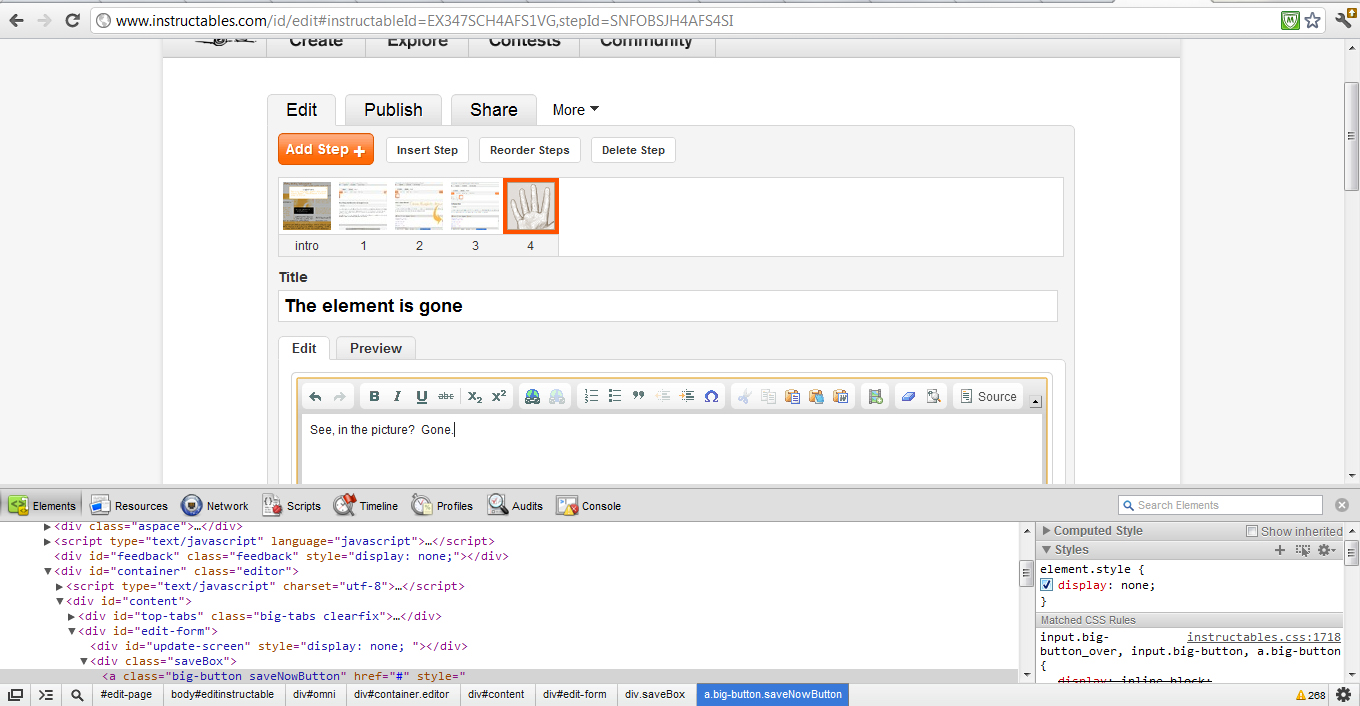Image resolution: width=1360 pixels, height=706 pixels.
Task: Switch to the Share tab
Action: 494,110
